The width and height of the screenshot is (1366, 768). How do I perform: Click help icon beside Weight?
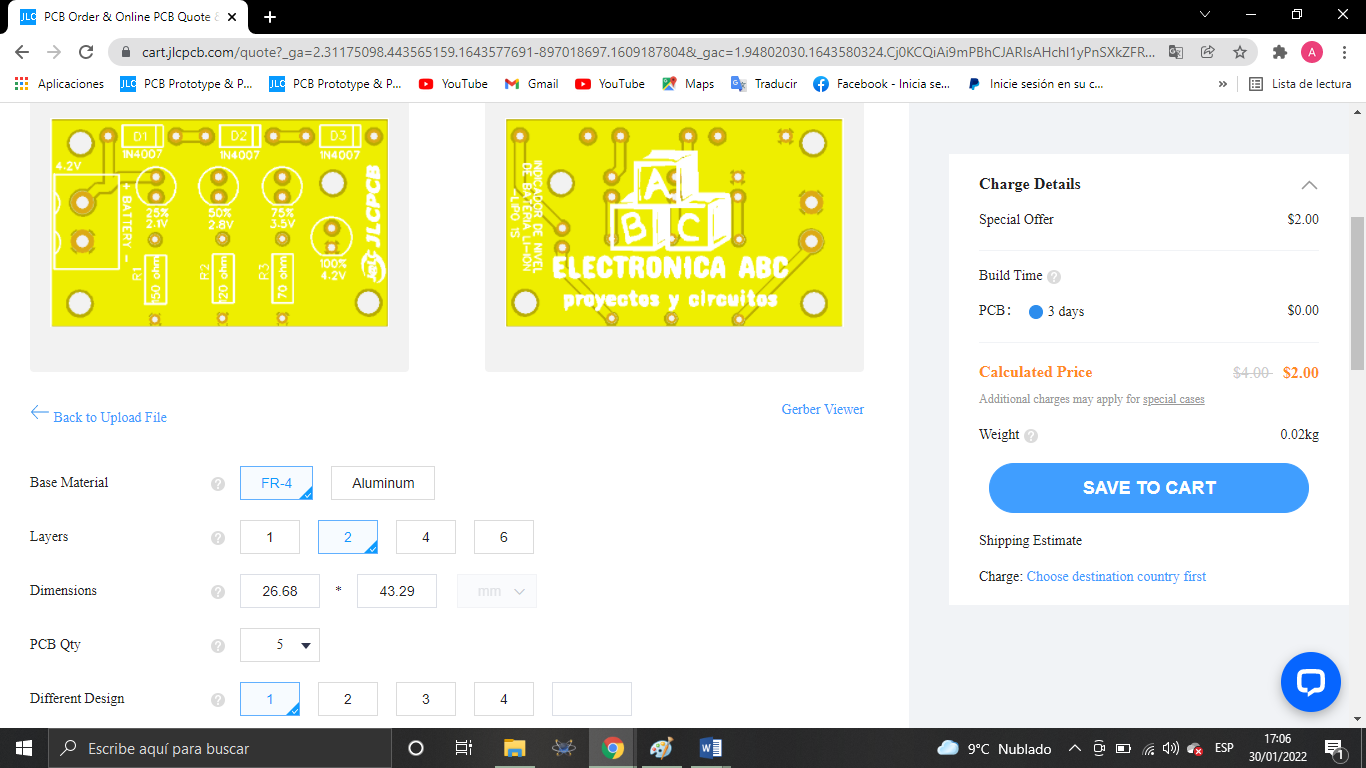(x=1031, y=436)
